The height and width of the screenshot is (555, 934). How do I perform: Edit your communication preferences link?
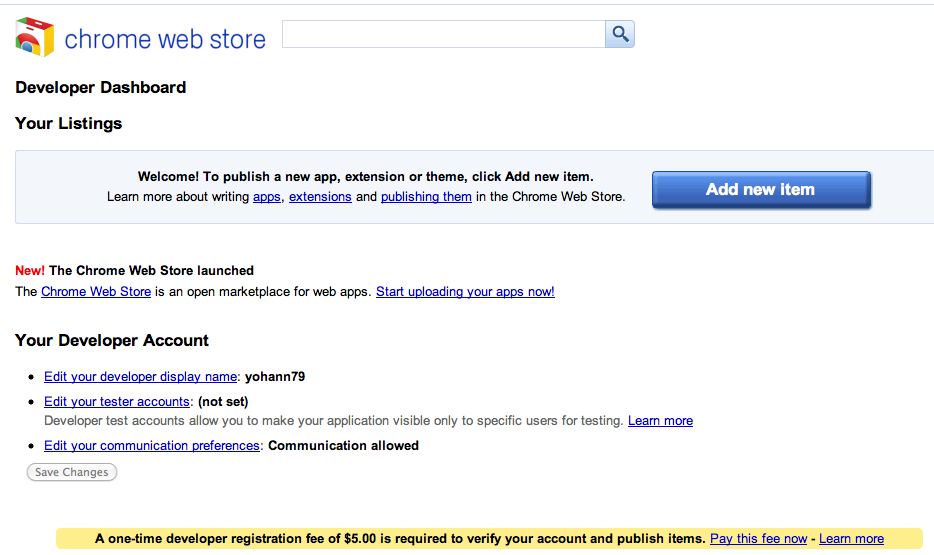click(x=152, y=445)
